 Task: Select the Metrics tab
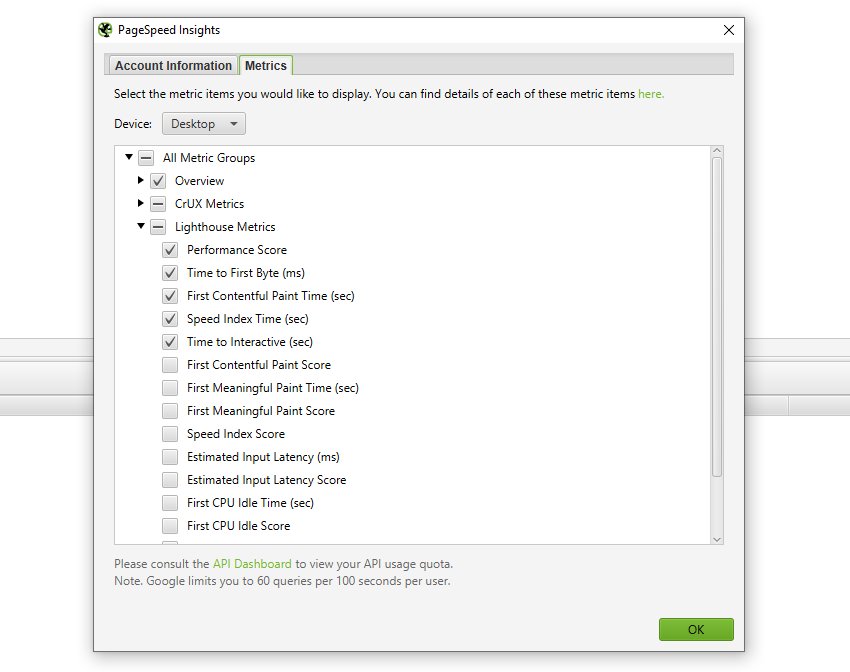pyautogui.click(x=266, y=66)
